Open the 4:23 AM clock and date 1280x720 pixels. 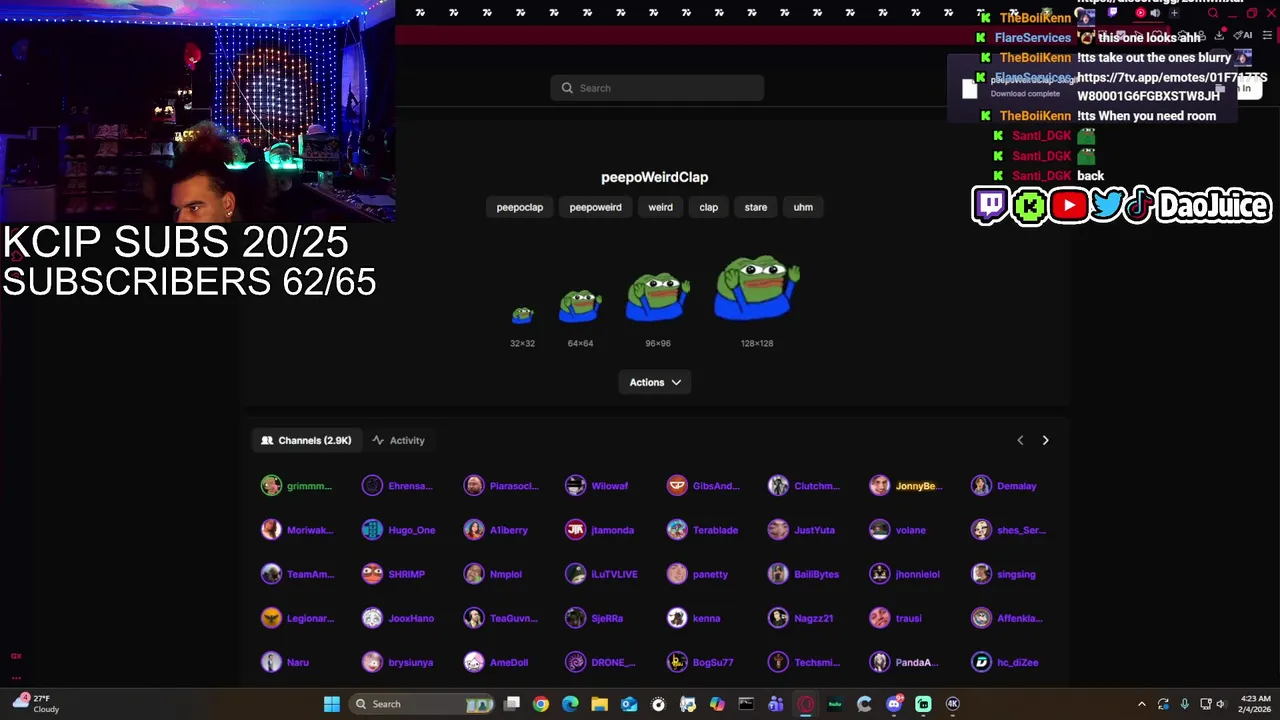click(x=1256, y=704)
